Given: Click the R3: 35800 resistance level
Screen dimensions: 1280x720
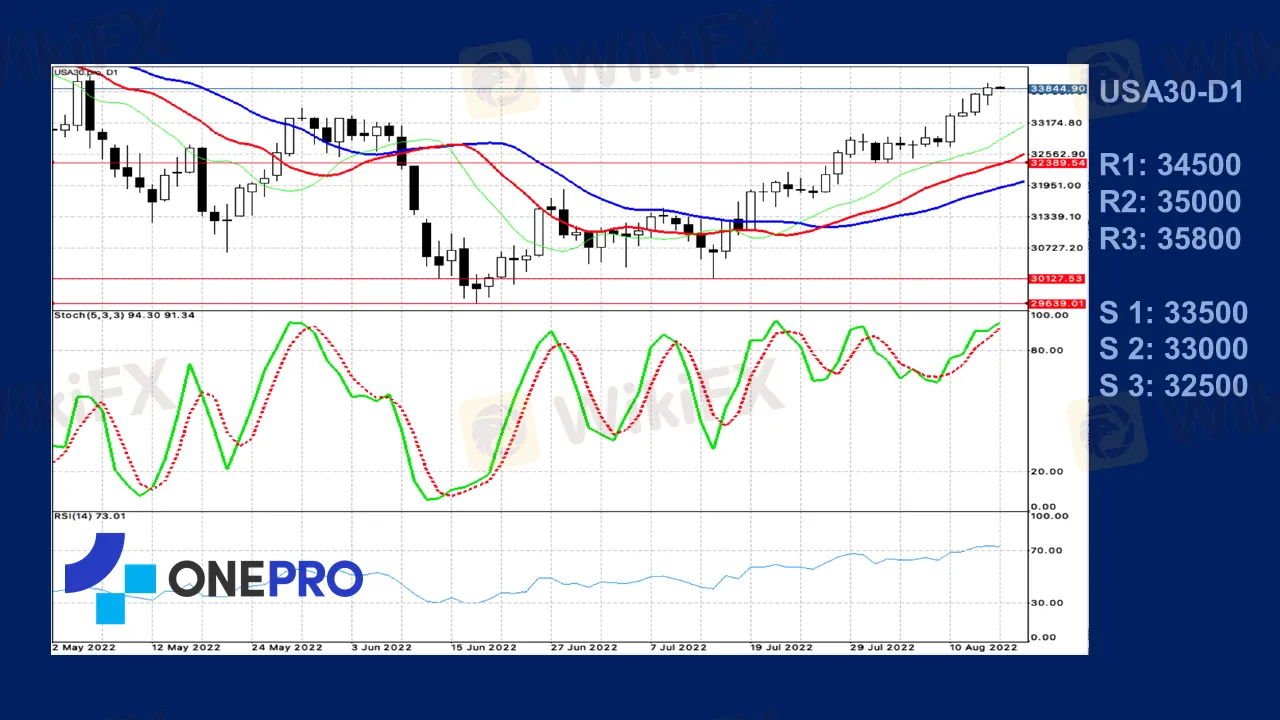Looking at the screenshot, I should [1169, 239].
